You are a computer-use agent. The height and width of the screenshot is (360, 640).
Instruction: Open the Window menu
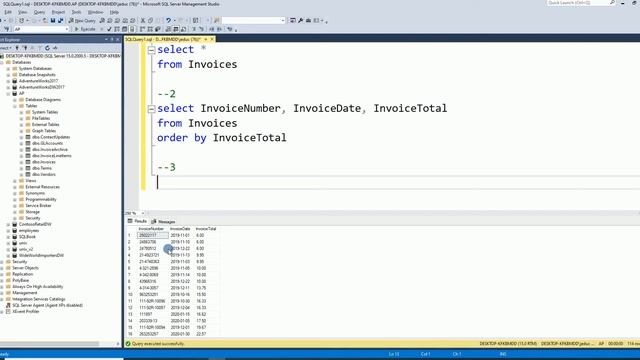[96, 12]
